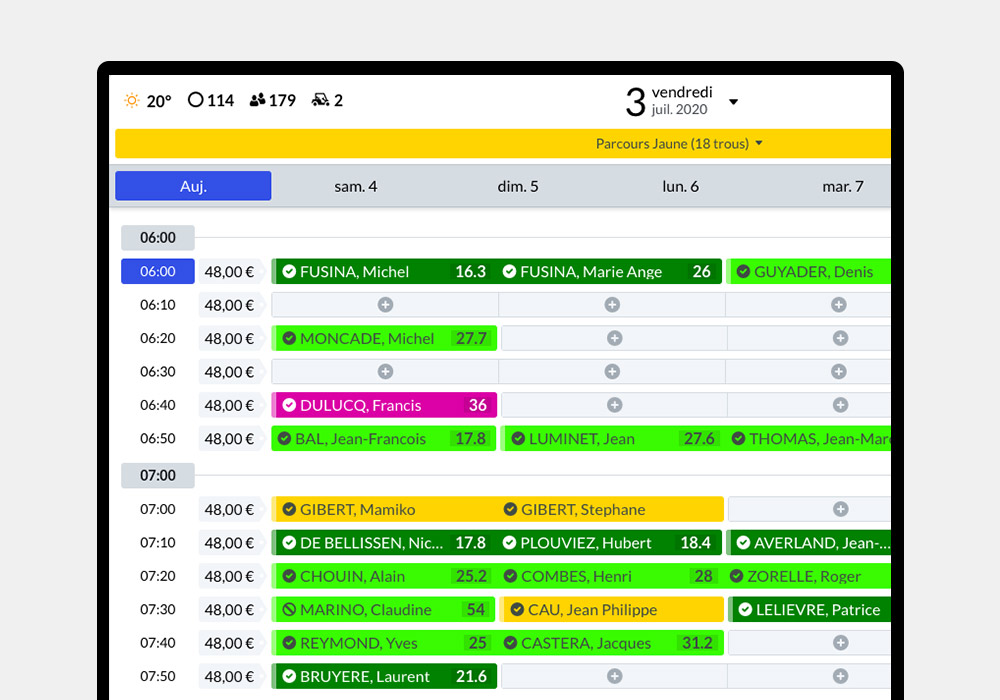Add a player in first slot at 06:10
The height and width of the screenshot is (700, 1000).
[385, 305]
